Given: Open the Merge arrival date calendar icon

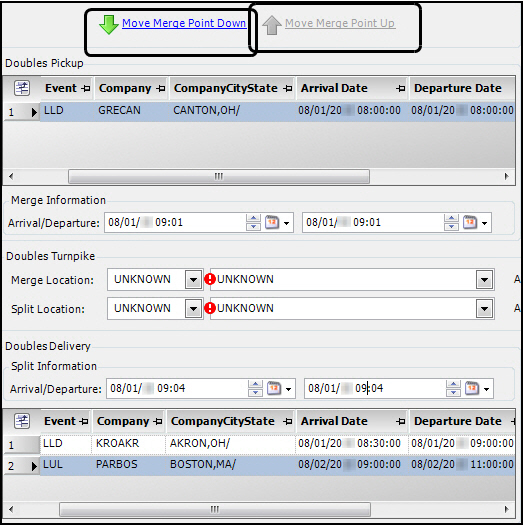Looking at the screenshot, I should coord(272,222).
